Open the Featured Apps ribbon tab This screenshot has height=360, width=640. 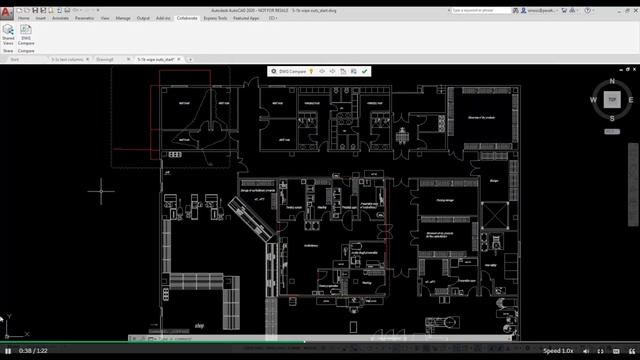point(246,18)
